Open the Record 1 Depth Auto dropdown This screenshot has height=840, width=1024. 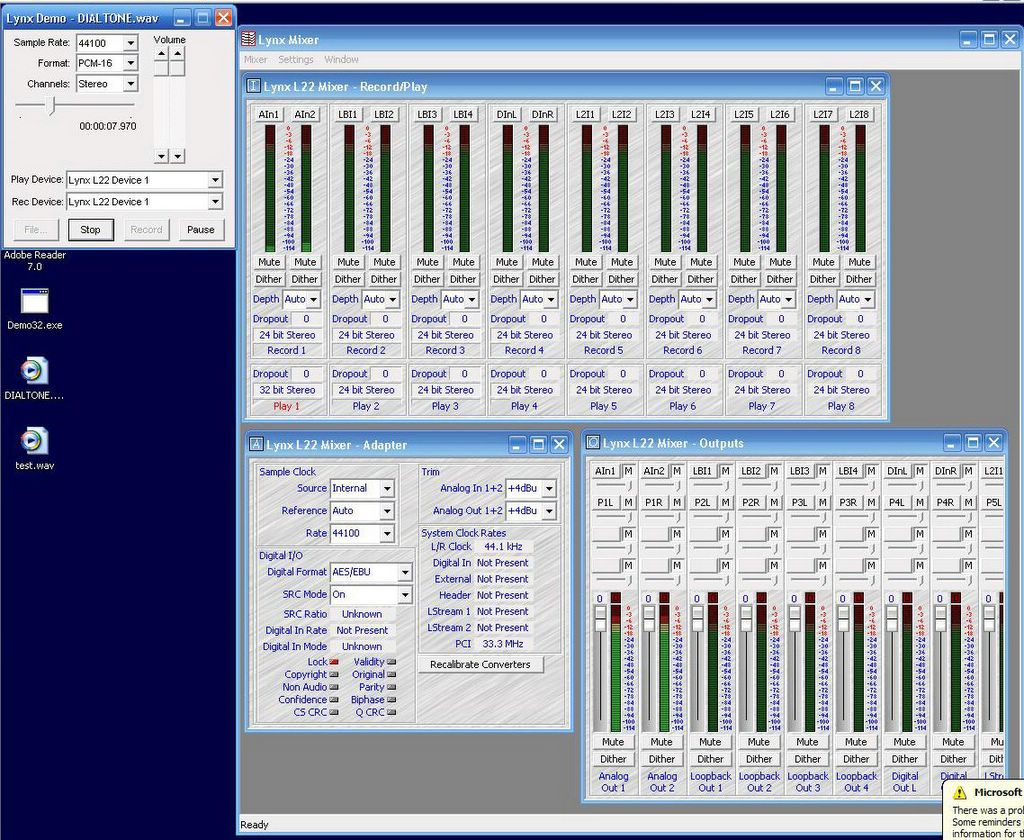point(313,299)
